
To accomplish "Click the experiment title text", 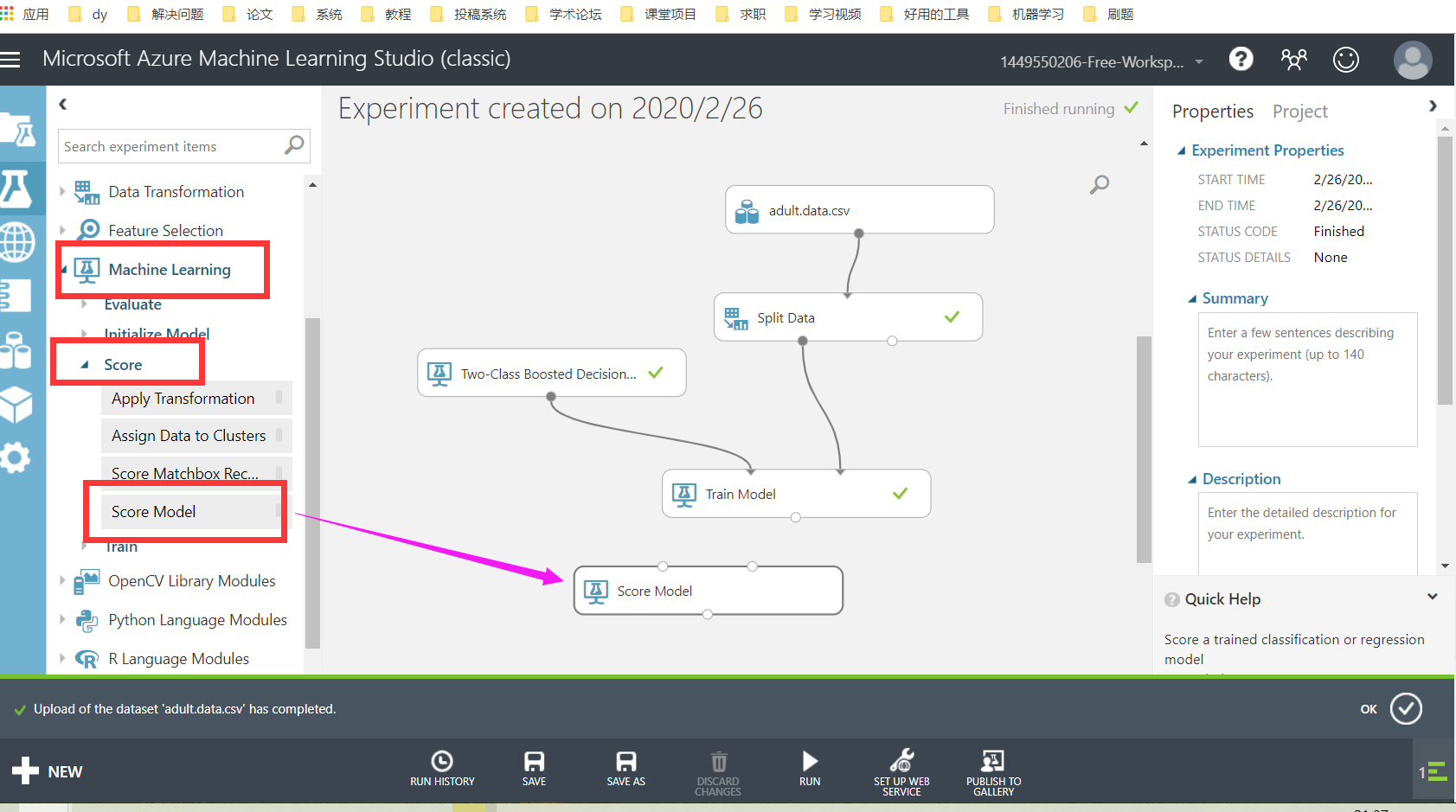I will (550, 109).
